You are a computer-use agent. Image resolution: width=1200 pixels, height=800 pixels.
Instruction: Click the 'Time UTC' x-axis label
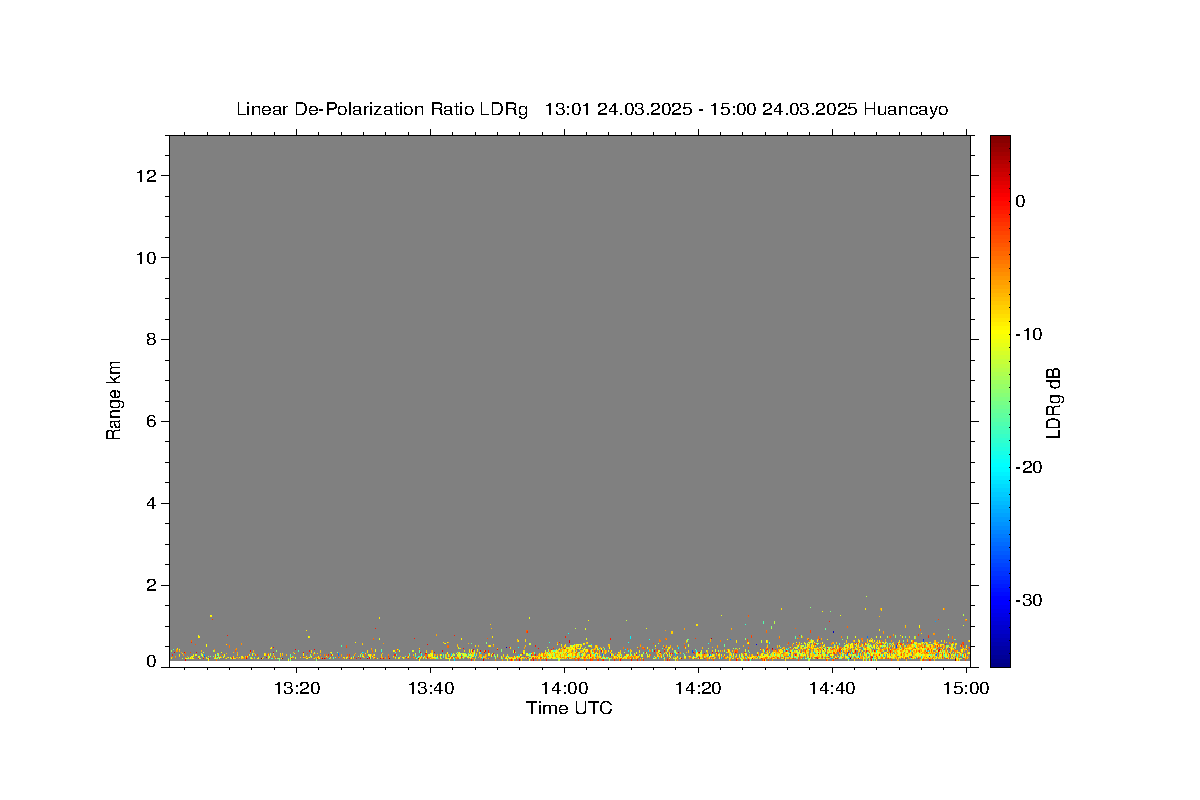coord(569,709)
